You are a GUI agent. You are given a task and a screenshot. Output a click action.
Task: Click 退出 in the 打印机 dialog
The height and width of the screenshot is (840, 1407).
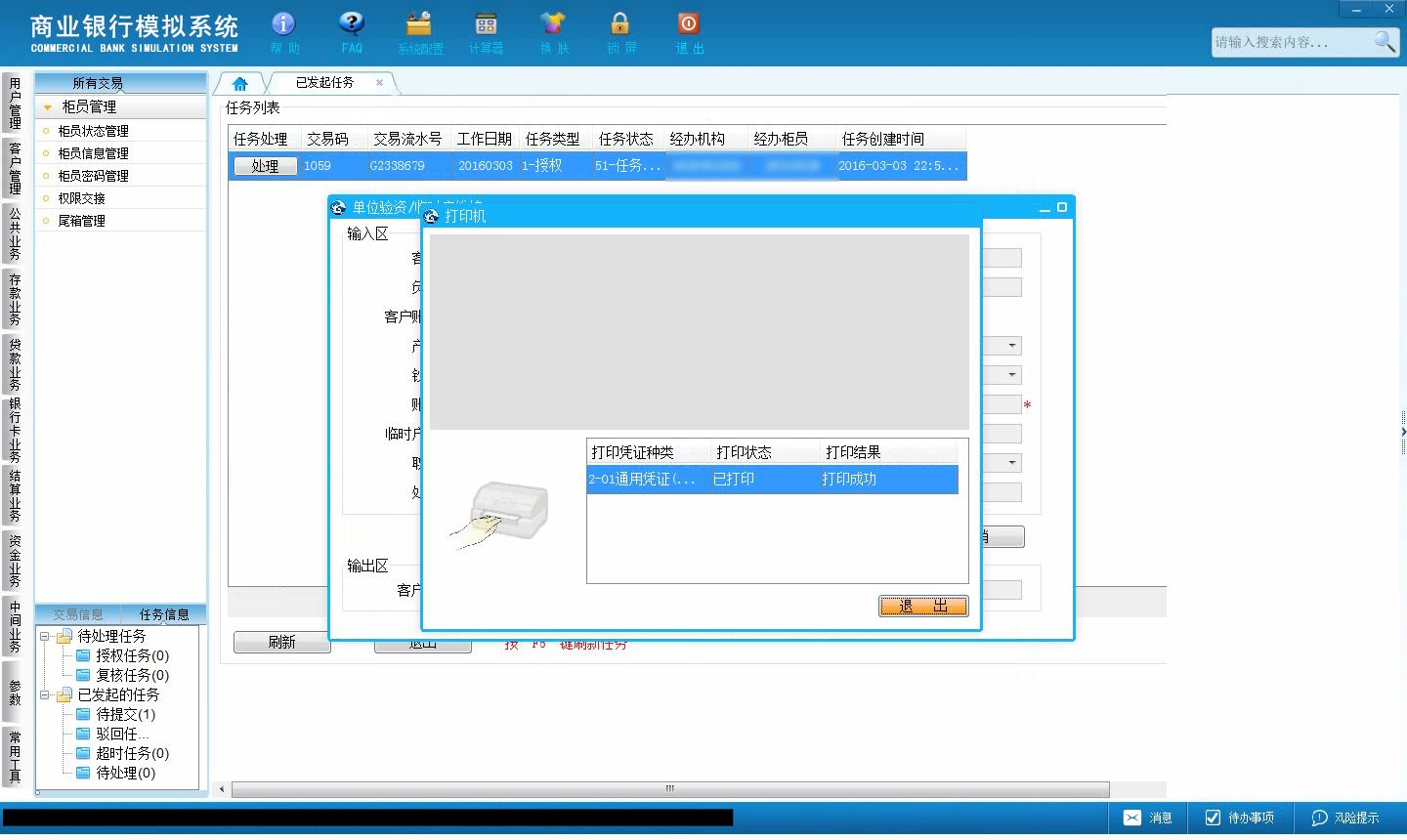923,607
